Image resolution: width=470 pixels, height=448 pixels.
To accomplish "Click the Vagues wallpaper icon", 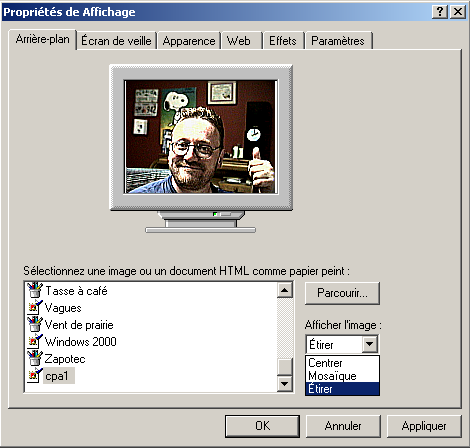I will [x=35, y=307].
